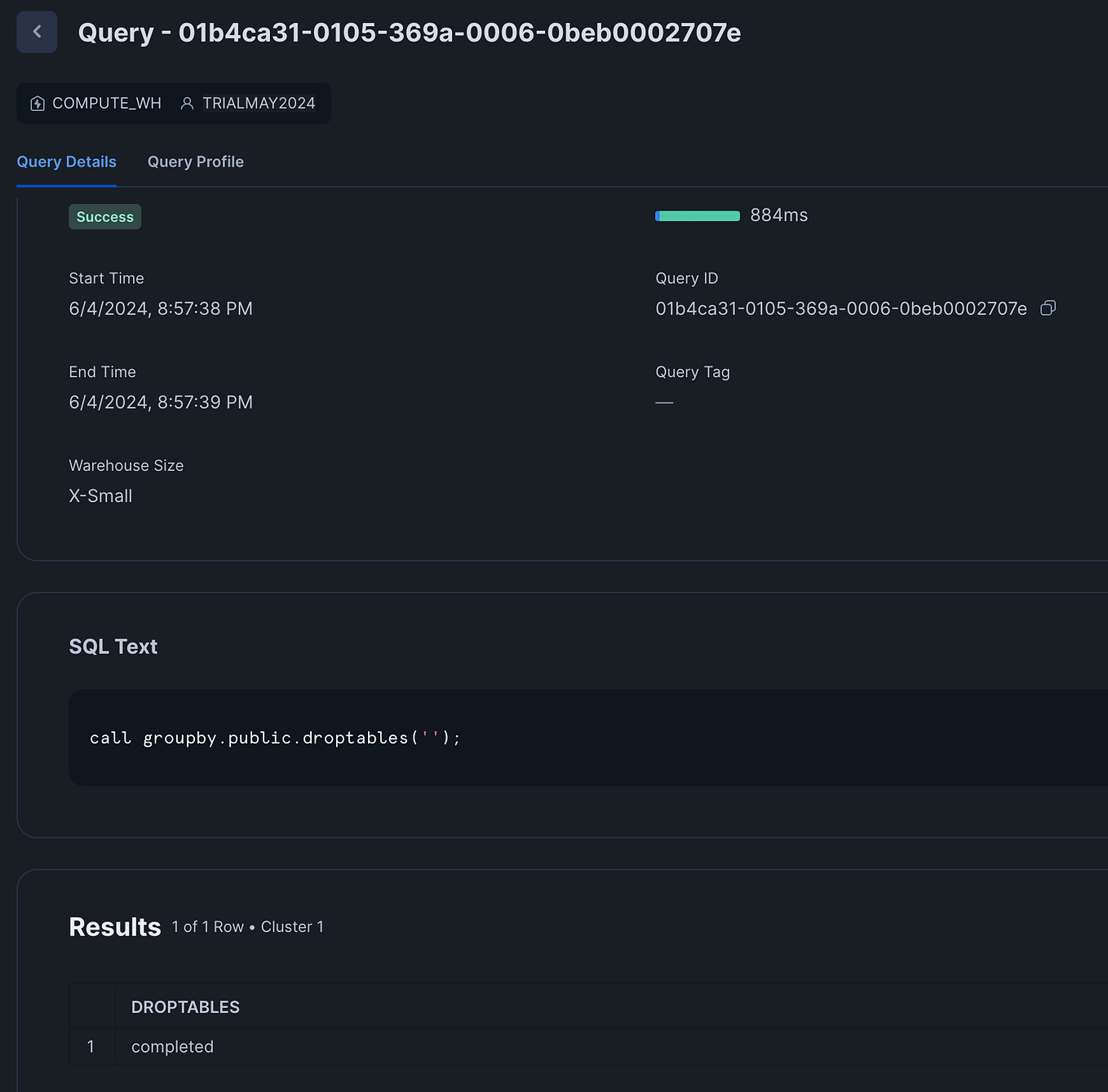
Task: Select the call groupby.public.droptables statement
Action: [x=275, y=737]
